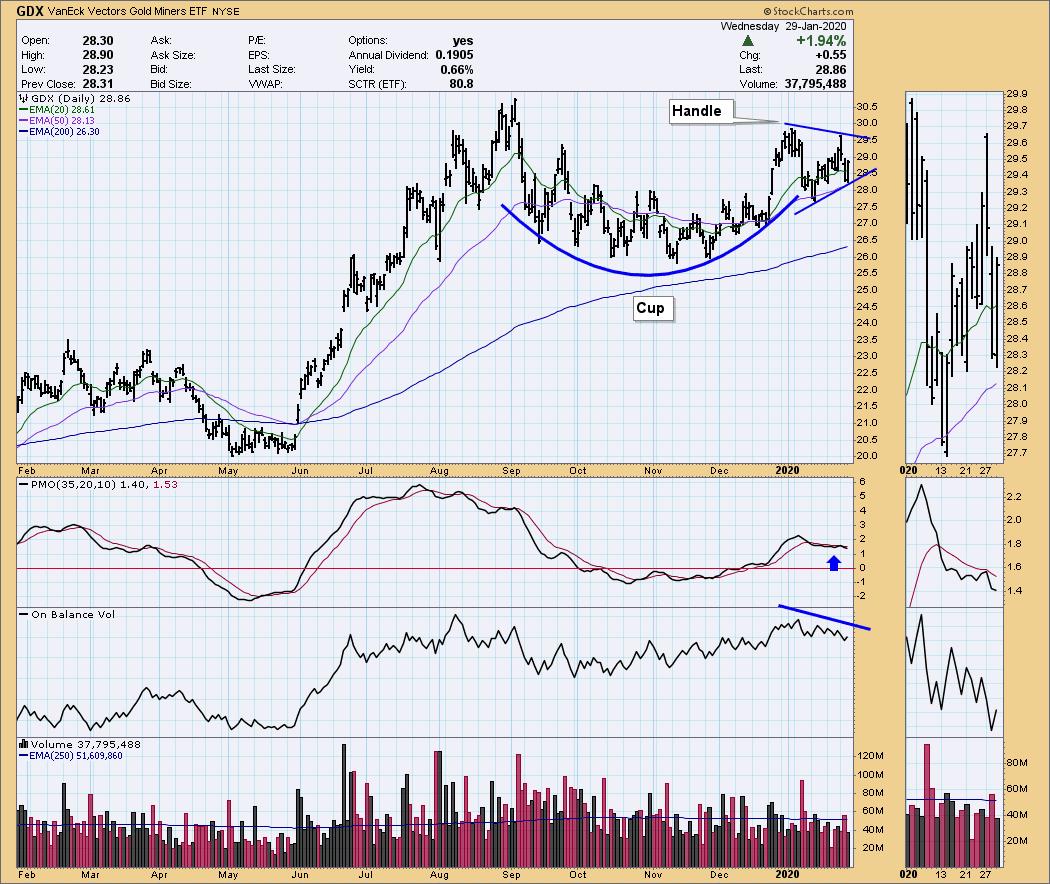
Task: Click the blue up arrow in PMO panel
Action: coord(834,563)
